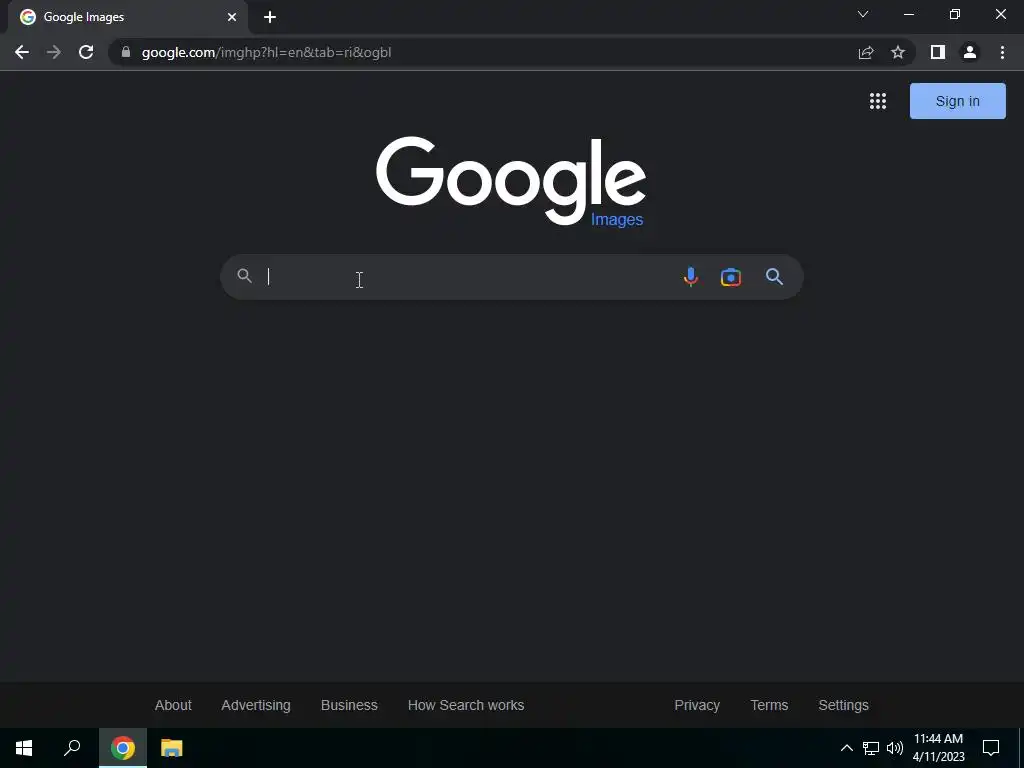Open the Chrome side panel
This screenshot has width=1024, height=768.
click(x=938, y=52)
